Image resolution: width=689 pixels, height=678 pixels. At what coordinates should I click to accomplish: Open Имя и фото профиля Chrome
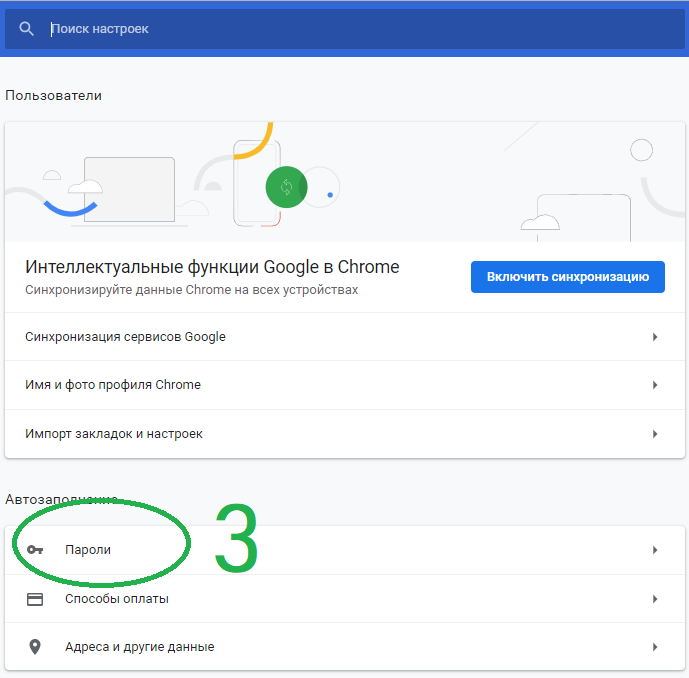(344, 385)
